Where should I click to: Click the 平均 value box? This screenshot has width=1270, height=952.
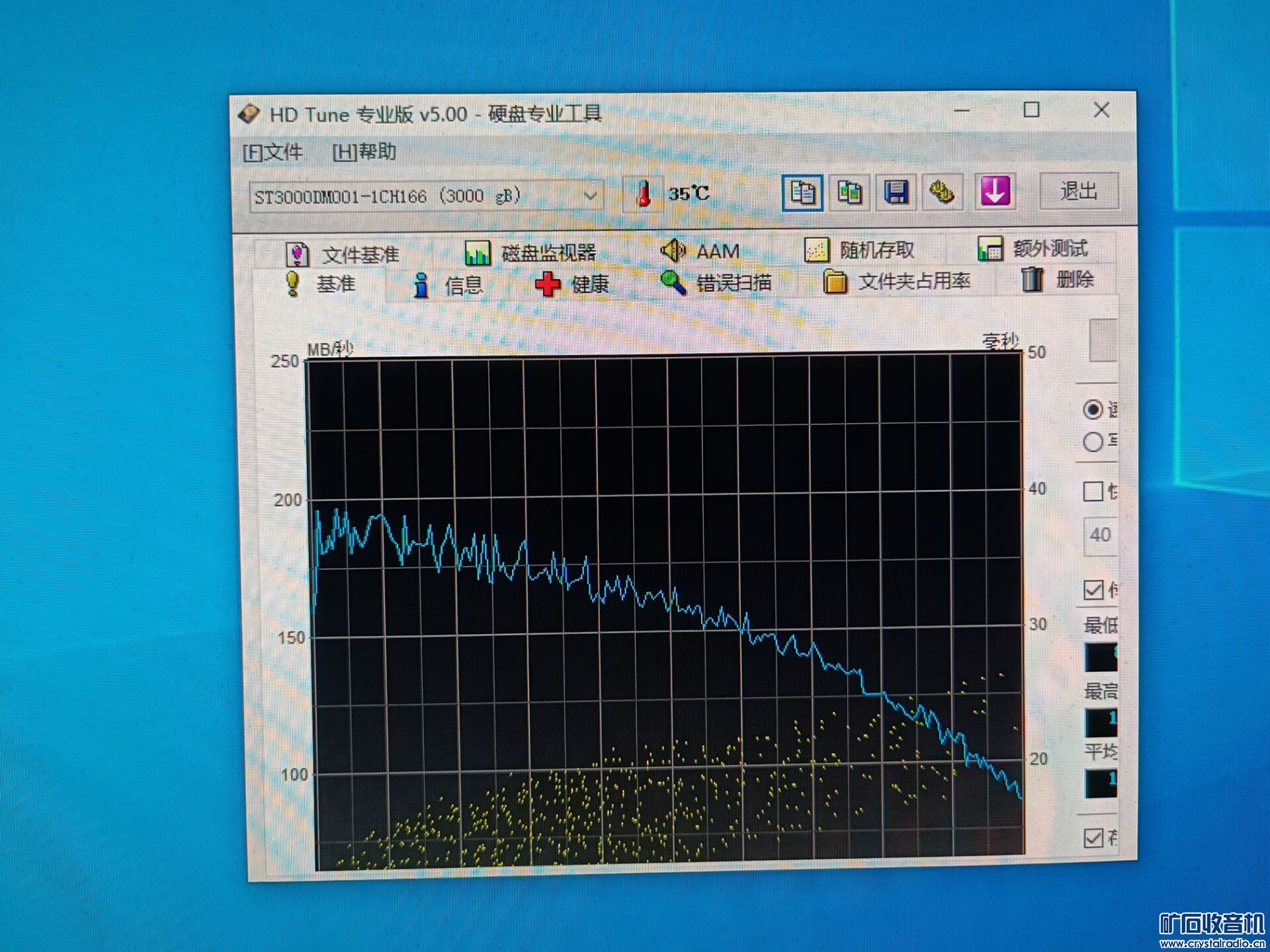1101,783
